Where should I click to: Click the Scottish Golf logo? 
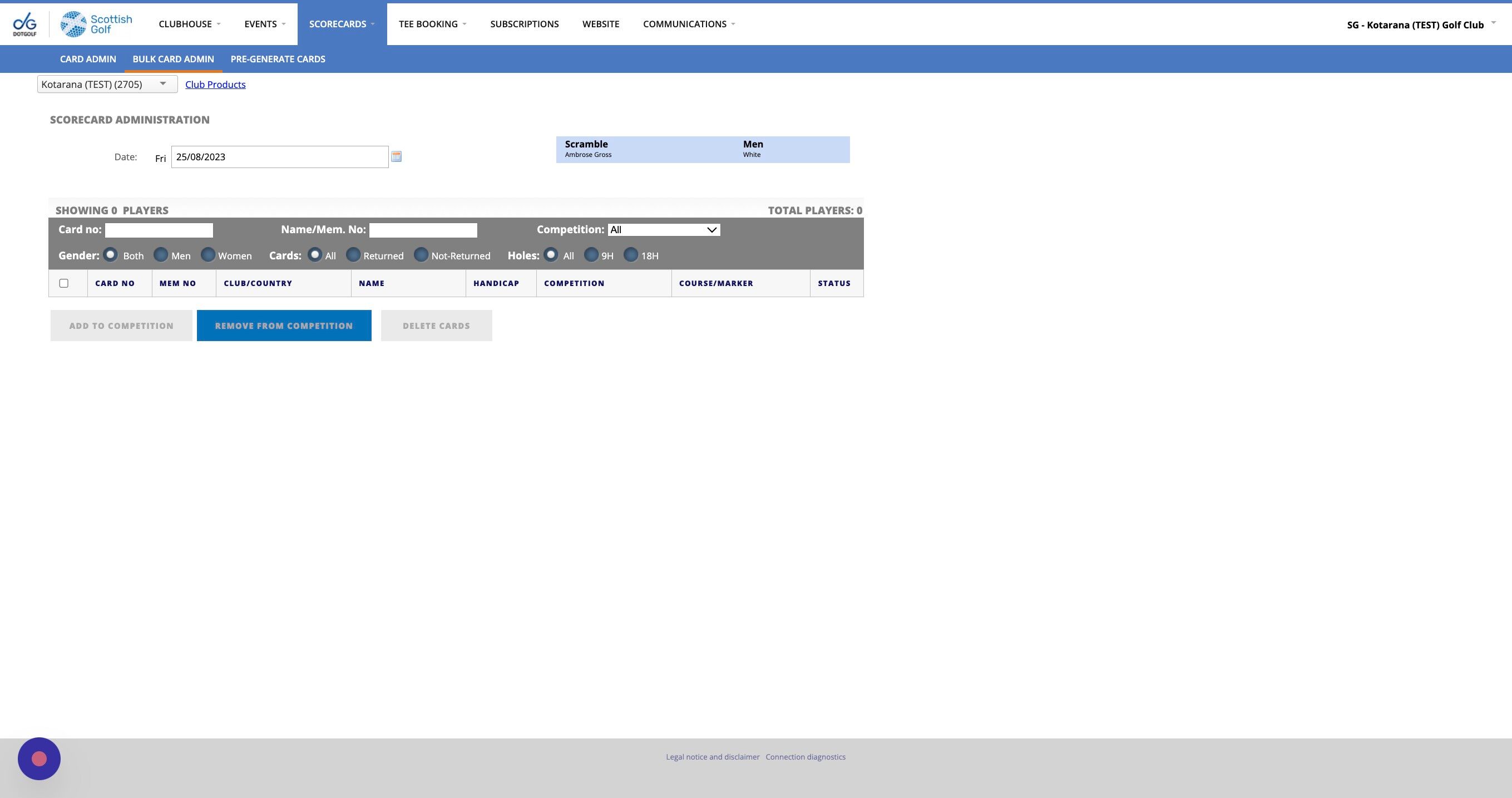(x=96, y=24)
